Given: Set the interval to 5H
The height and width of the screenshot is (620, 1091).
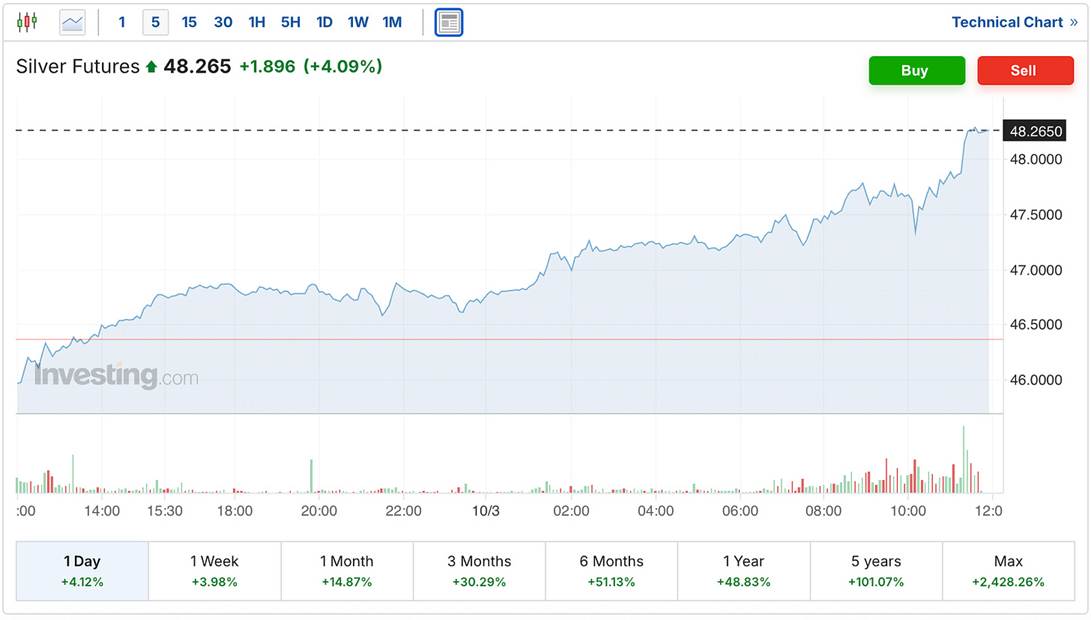Looking at the screenshot, I should 290,22.
